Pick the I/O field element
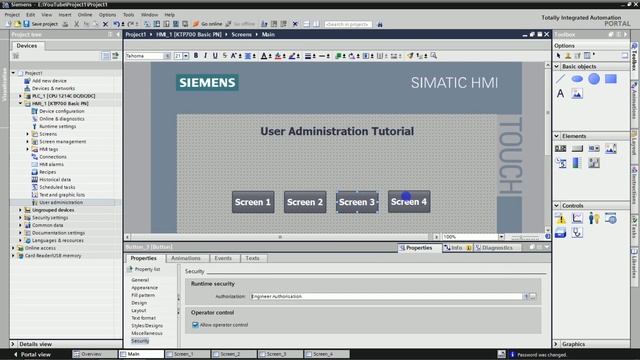The width and height of the screenshot is (640, 360). [x=560, y=149]
